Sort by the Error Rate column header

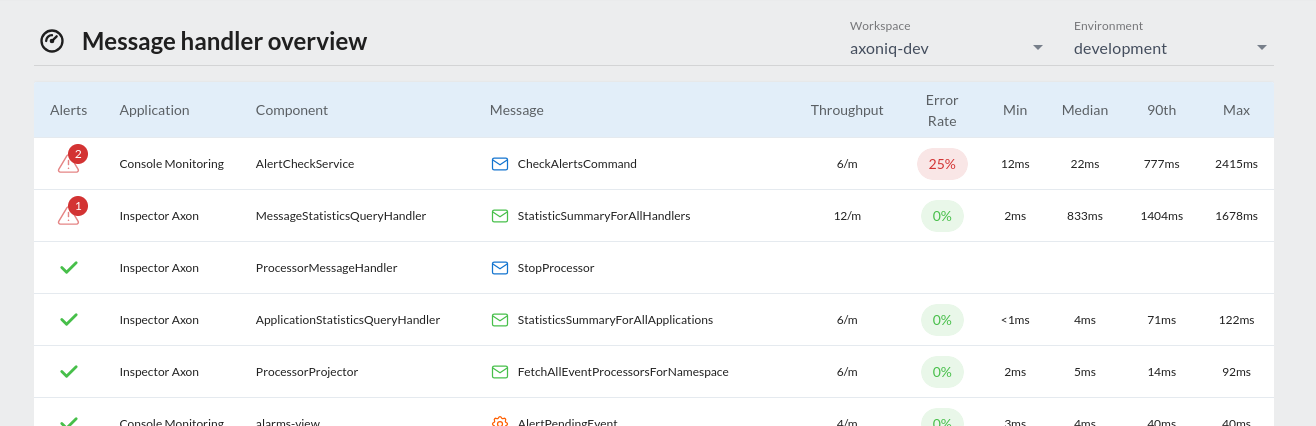tap(942, 110)
